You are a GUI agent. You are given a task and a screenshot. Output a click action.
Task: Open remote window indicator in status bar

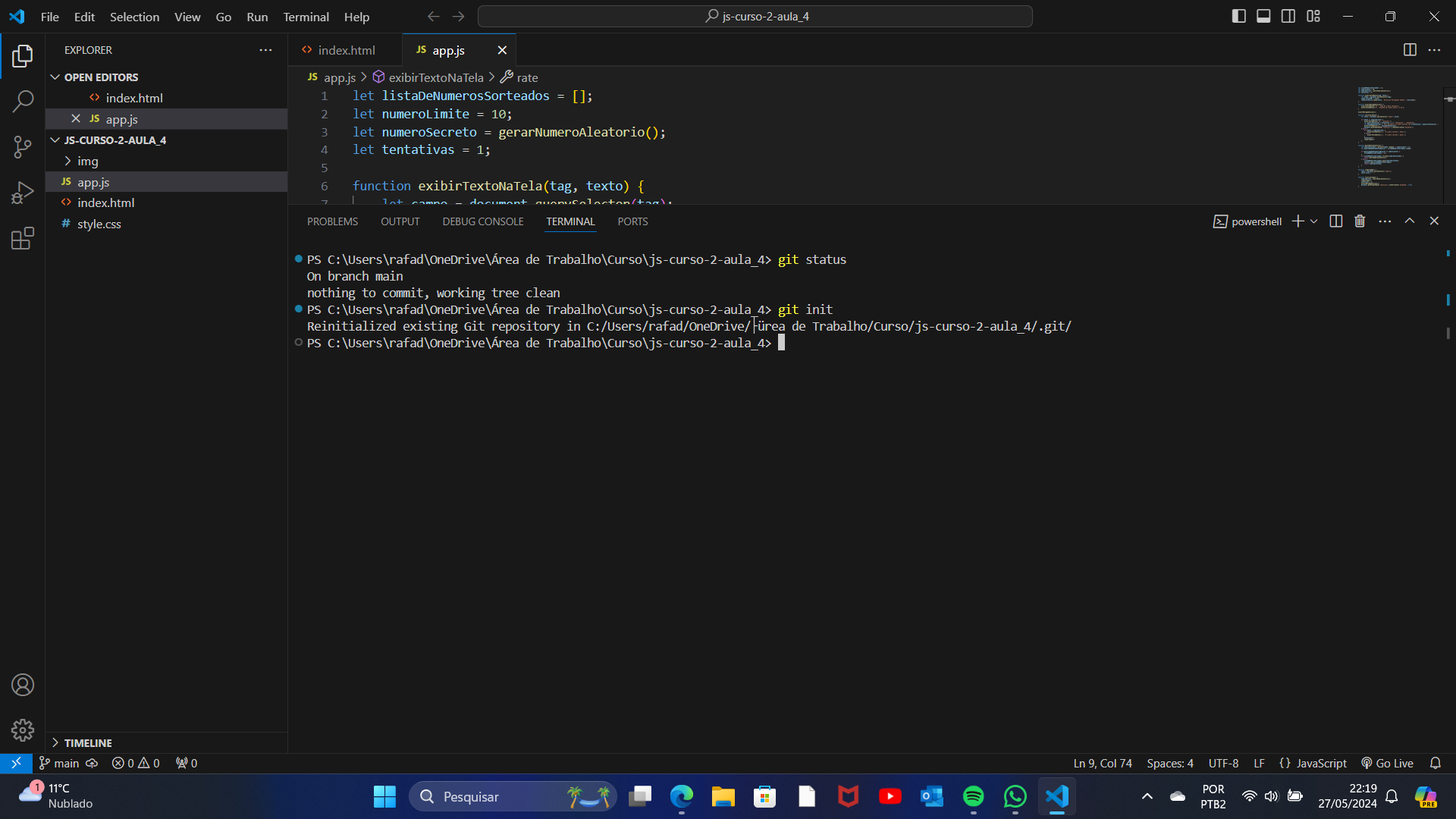pyautogui.click(x=16, y=763)
